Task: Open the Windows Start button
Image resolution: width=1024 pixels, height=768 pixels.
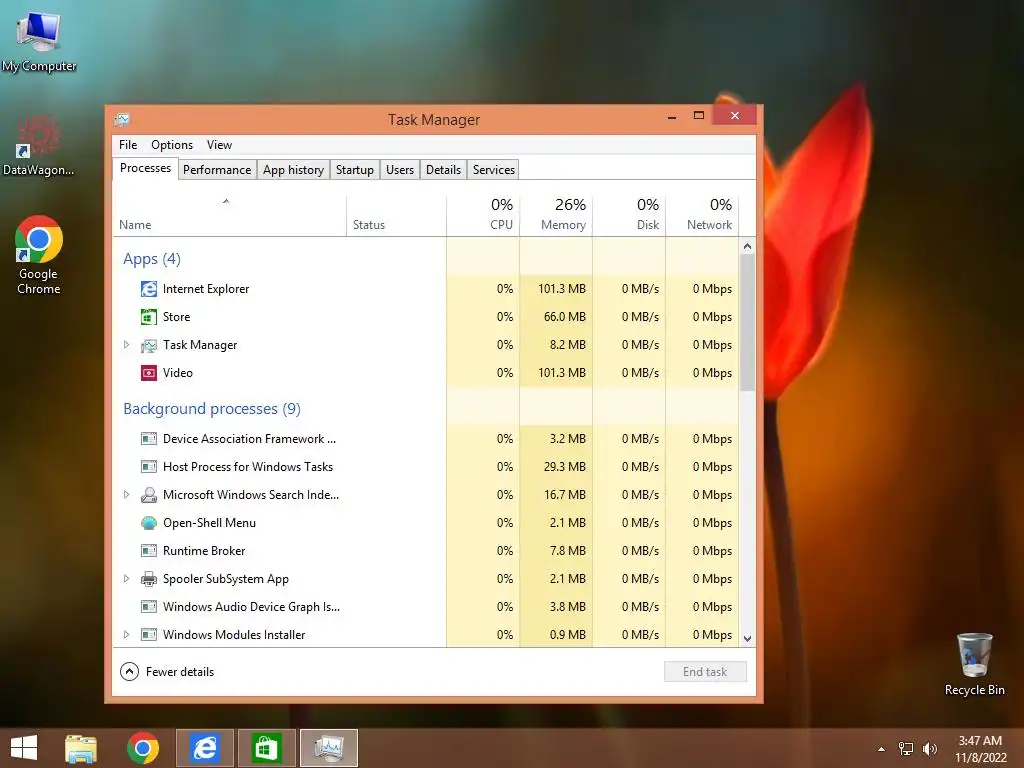Action: (24, 748)
